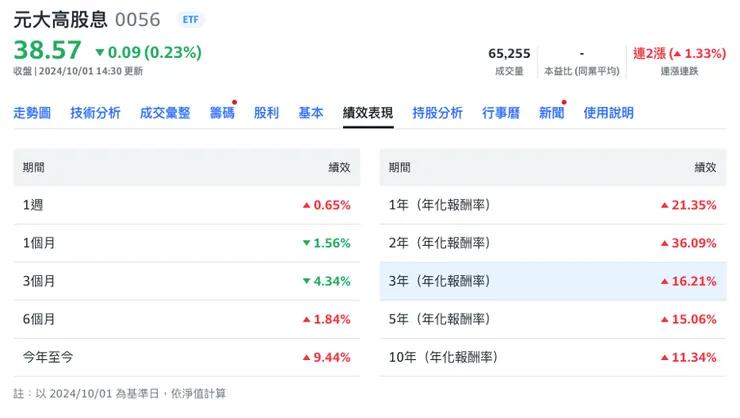Click the 6個月 row label

(x=39, y=319)
